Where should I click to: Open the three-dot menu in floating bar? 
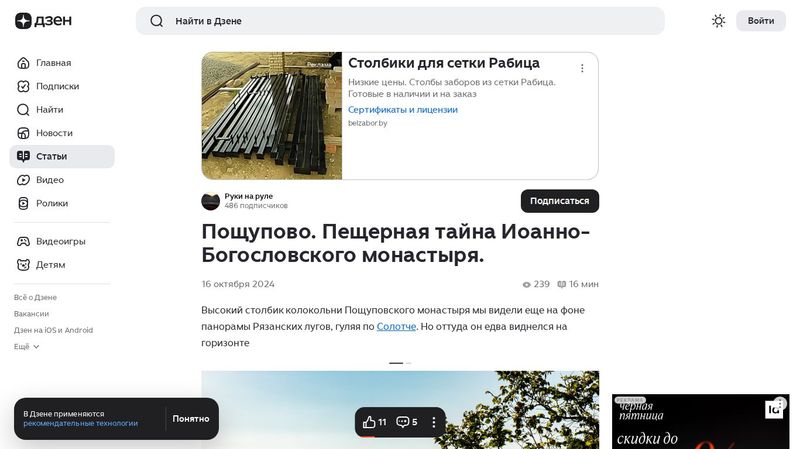pos(434,422)
